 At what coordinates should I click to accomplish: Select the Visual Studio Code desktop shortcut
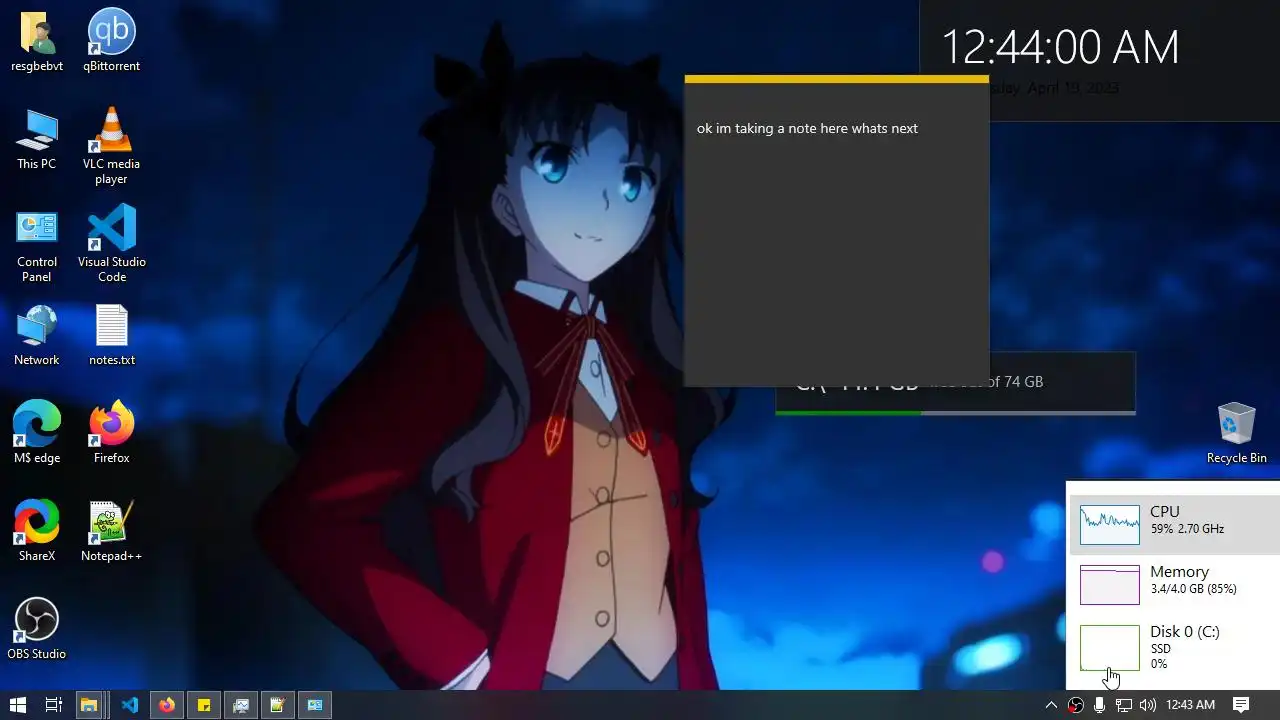pyautogui.click(x=111, y=244)
